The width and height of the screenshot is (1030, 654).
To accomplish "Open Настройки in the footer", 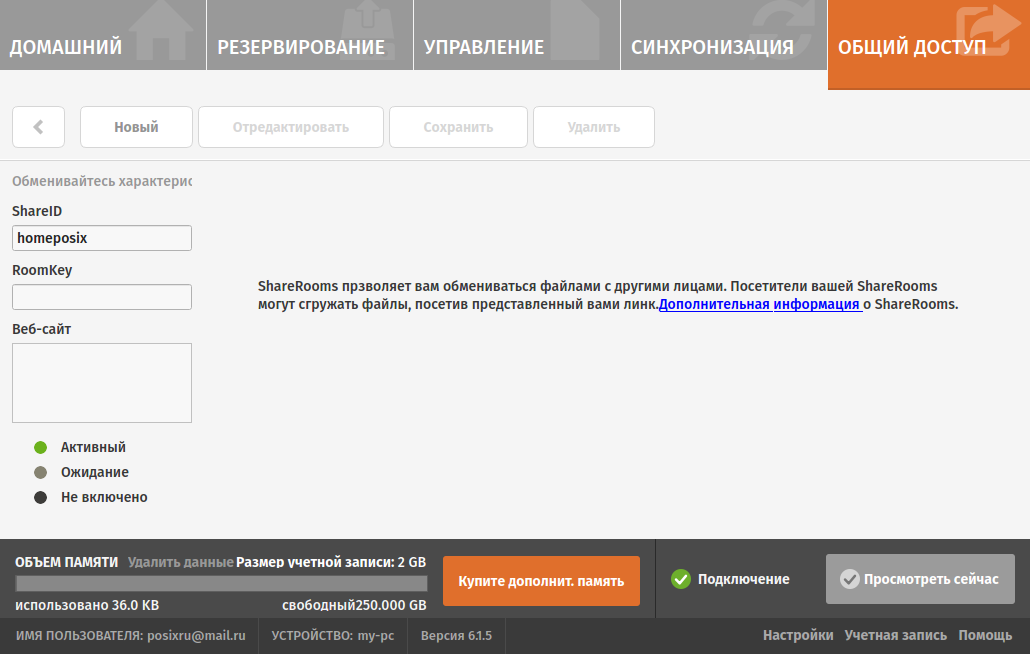I will (798, 635).
